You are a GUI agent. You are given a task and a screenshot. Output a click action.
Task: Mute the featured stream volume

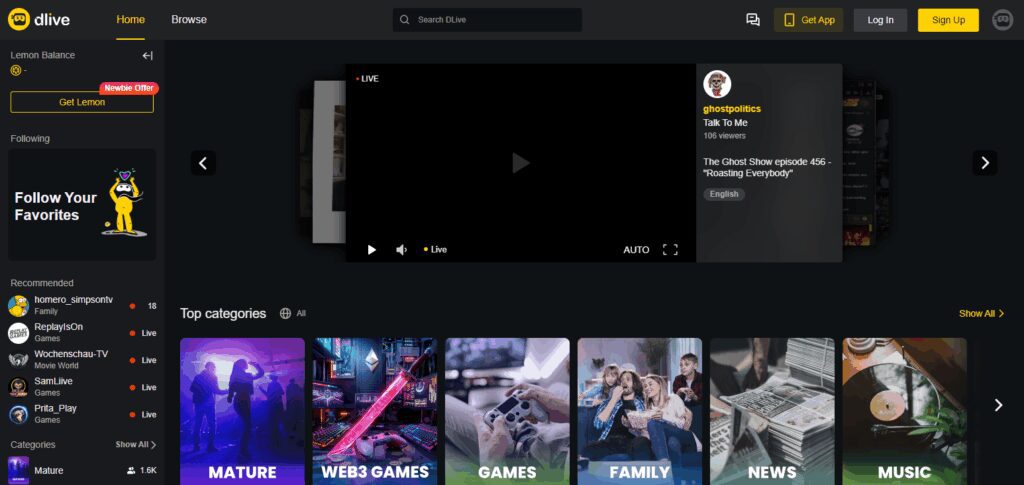(x=402, y=249)
